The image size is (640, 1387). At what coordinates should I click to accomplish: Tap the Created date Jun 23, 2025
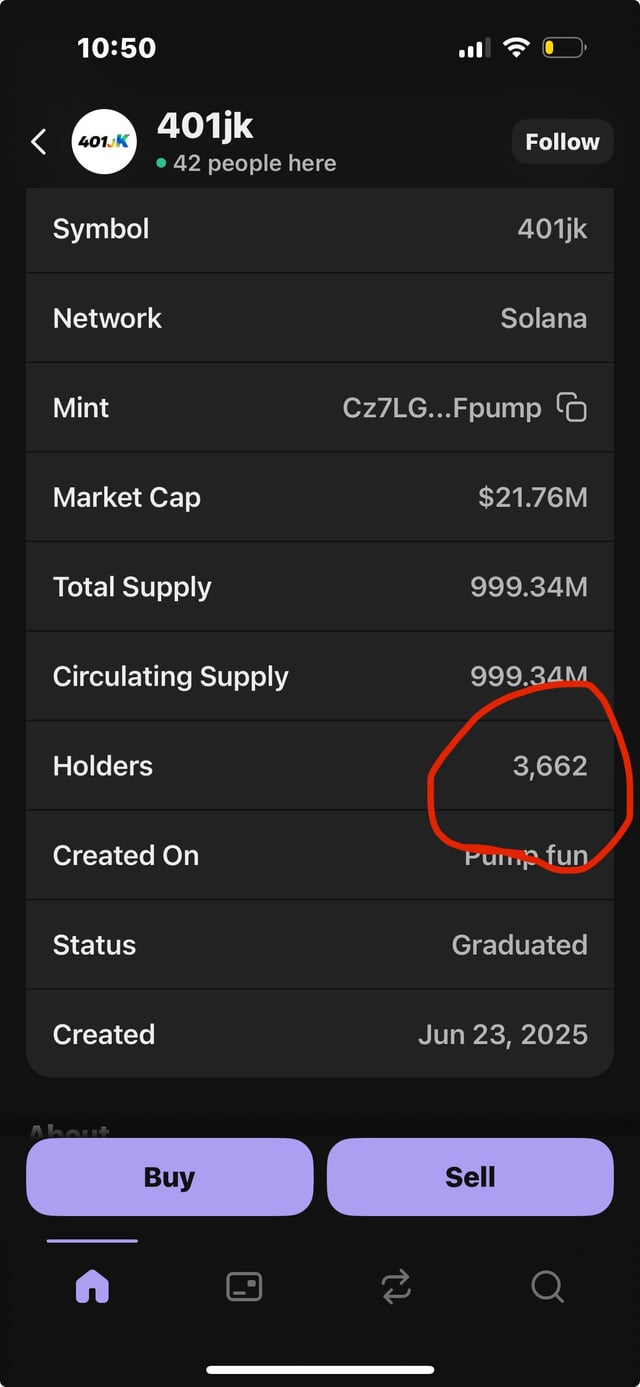502,1034
